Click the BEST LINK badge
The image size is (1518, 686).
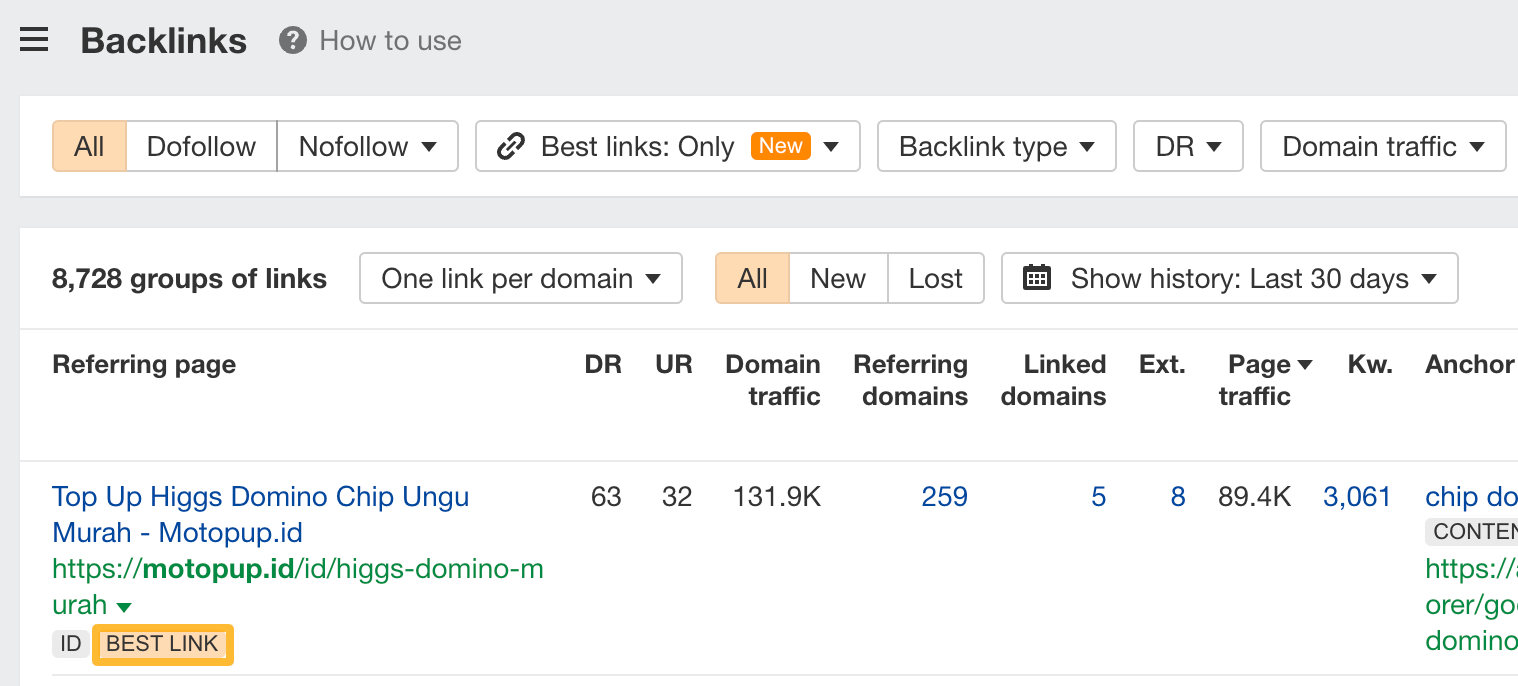tap(162, 644)
